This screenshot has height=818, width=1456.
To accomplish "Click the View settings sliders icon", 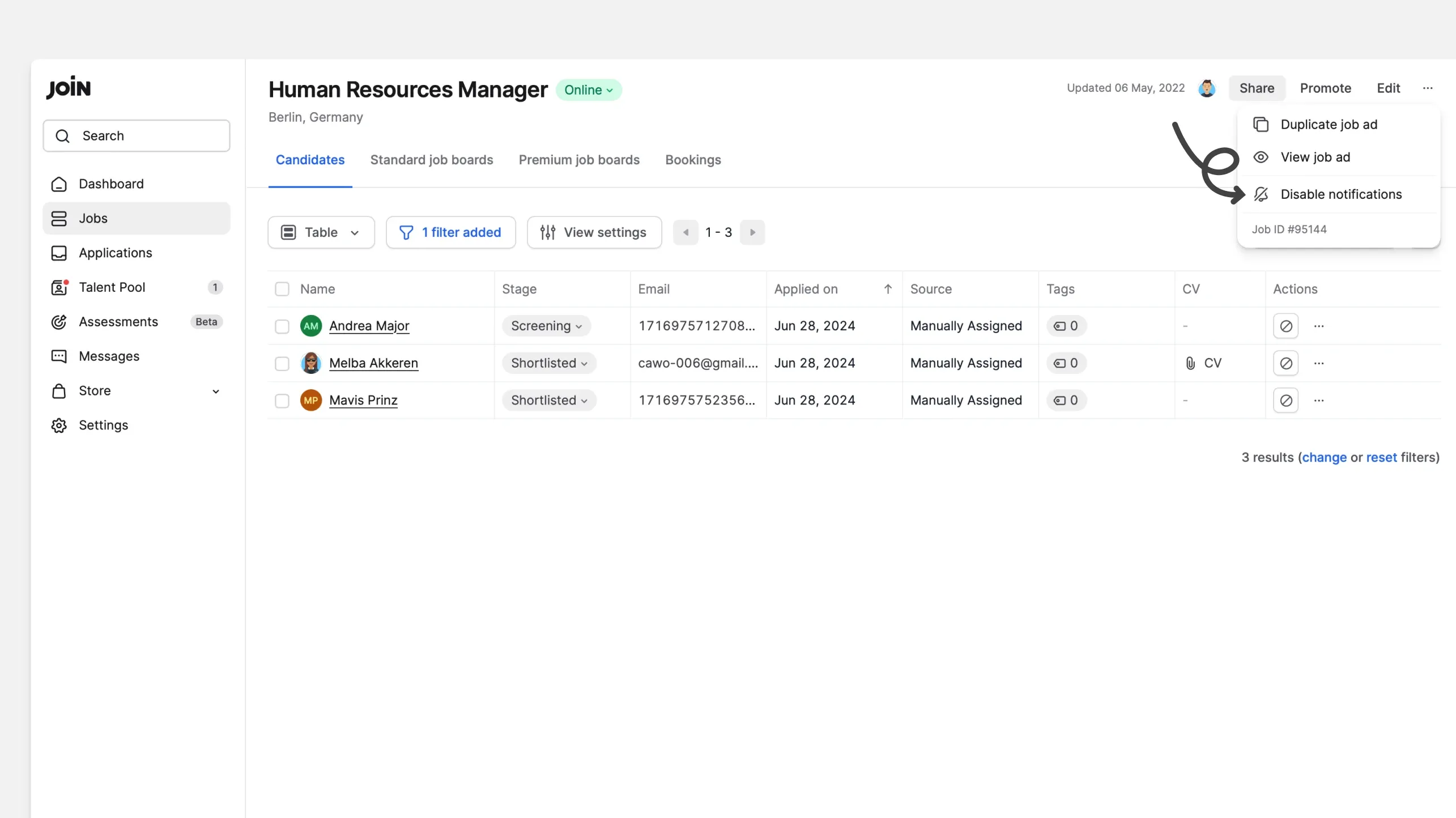I will click(547, 232).
